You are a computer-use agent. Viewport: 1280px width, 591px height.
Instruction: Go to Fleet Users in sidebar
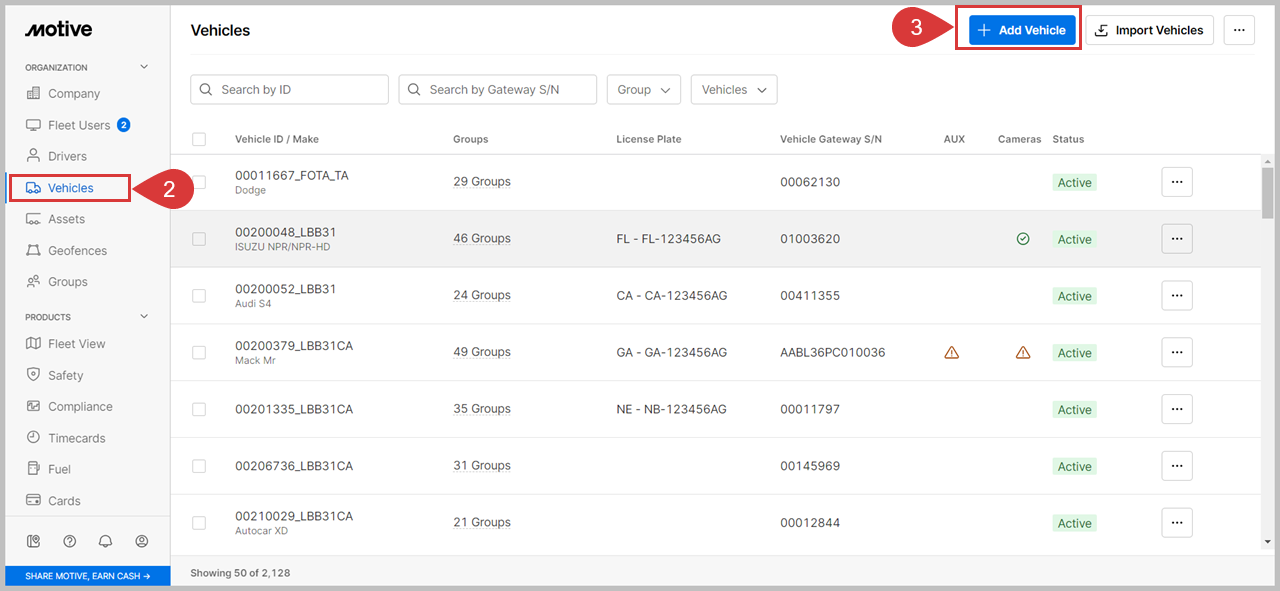click(x=78, y=125)
